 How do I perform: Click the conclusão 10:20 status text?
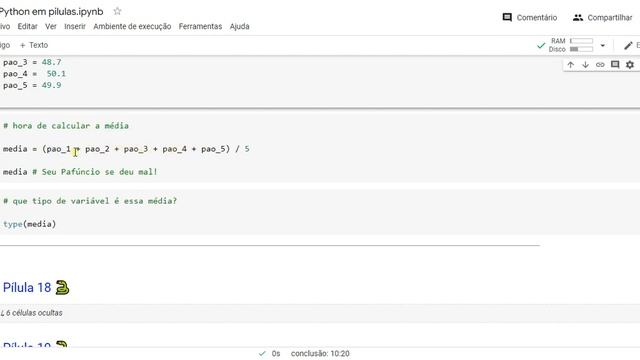tap(320, 353)
